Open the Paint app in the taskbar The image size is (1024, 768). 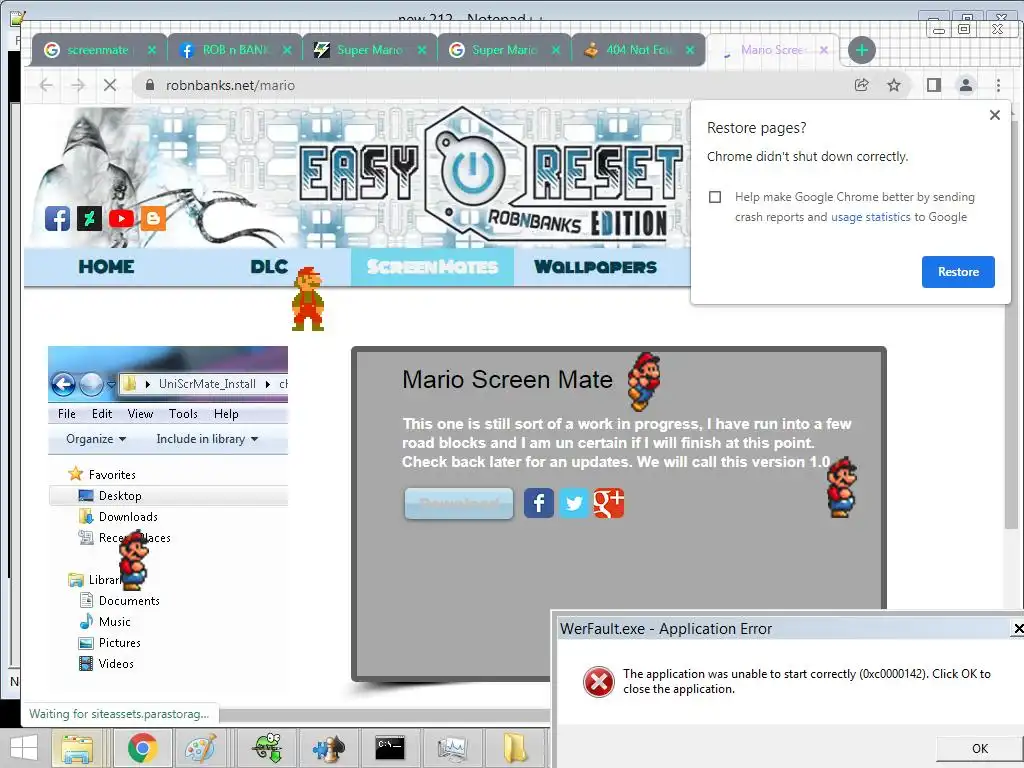(x=201, y=748)
